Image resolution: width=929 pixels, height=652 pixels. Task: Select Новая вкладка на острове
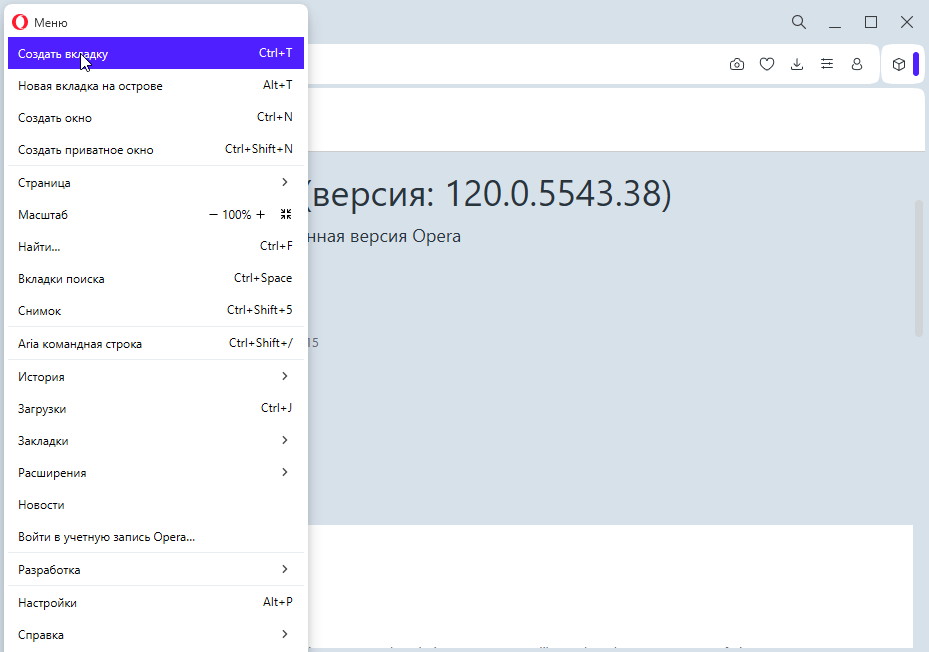(156, 85)
